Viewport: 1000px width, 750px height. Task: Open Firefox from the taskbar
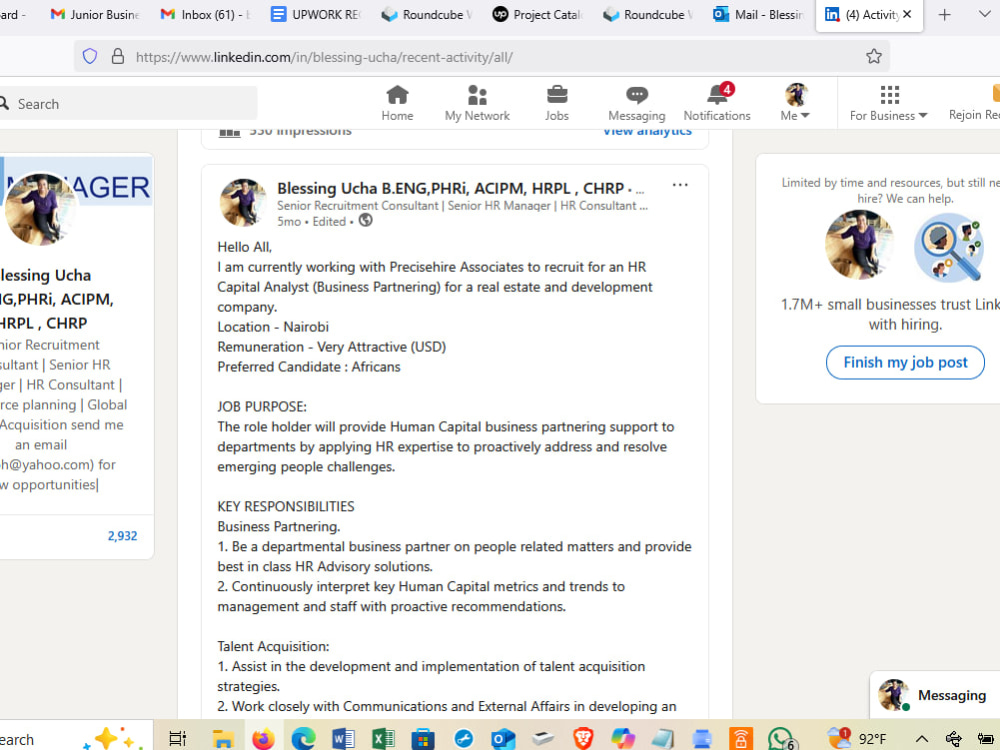tap(263, 739)
